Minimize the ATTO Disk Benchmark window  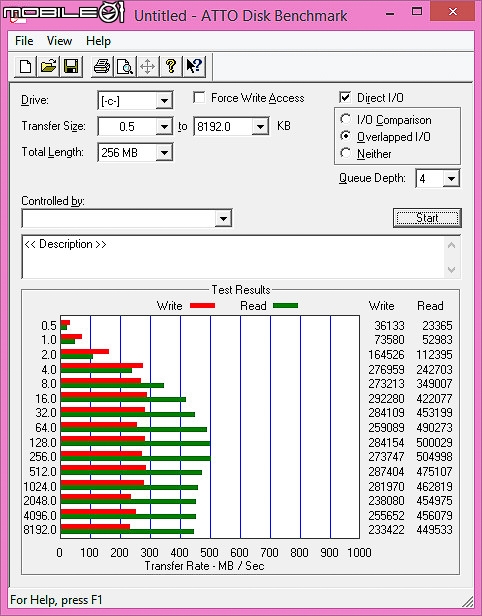click(390, 13)
